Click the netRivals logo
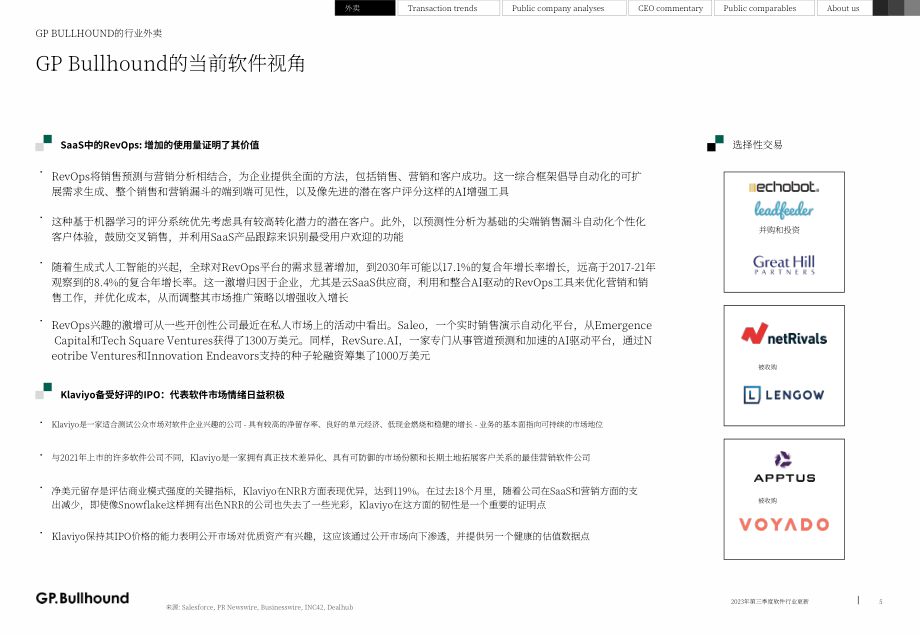The width and height of the screenshot is (920, 637). [784, 335]
